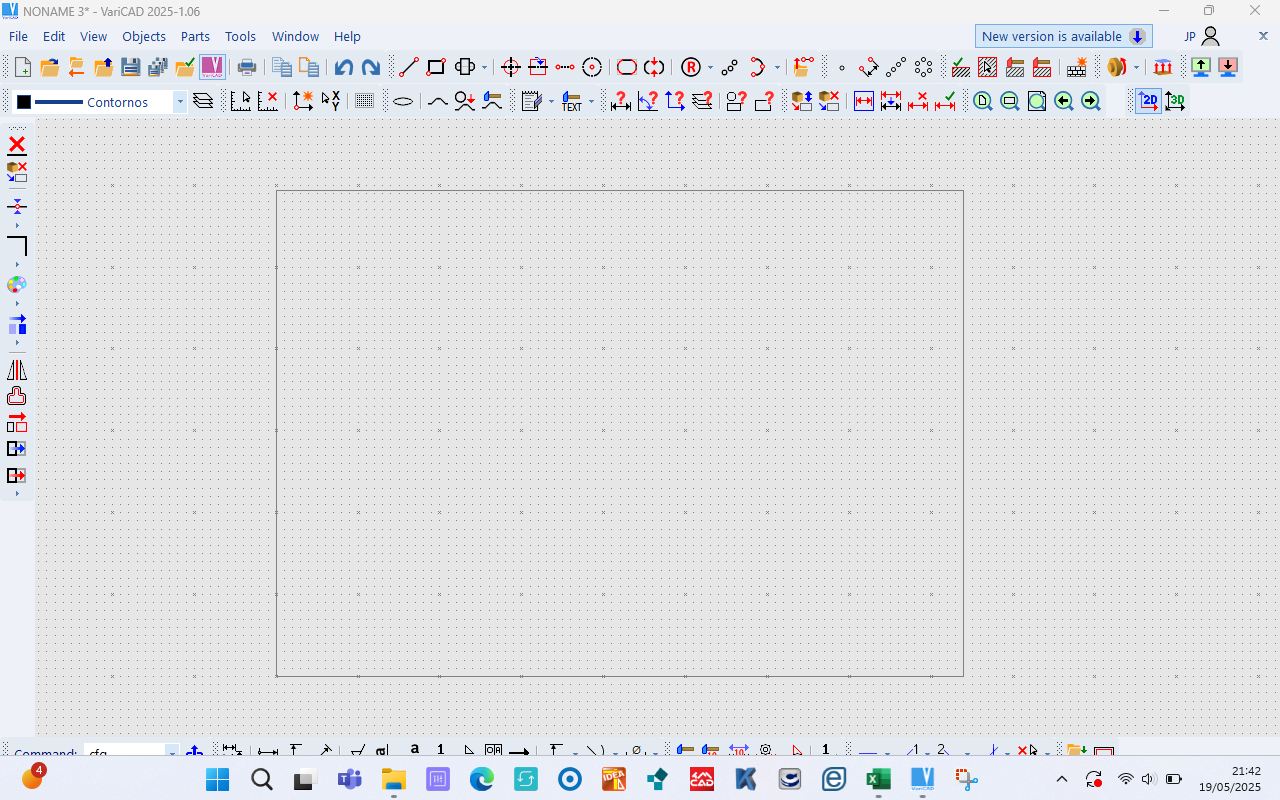Click the palette color change tool
The image size is (1280, 800).
17,285
